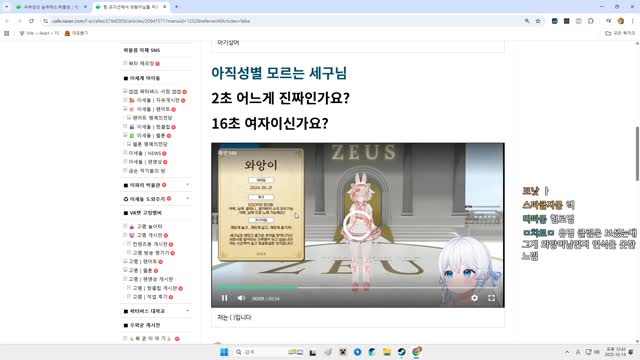Open the 팬아트 명예의전당 board
Image resolution: width=640 pixels, height=360 pixels.
(x=152, y=118)
